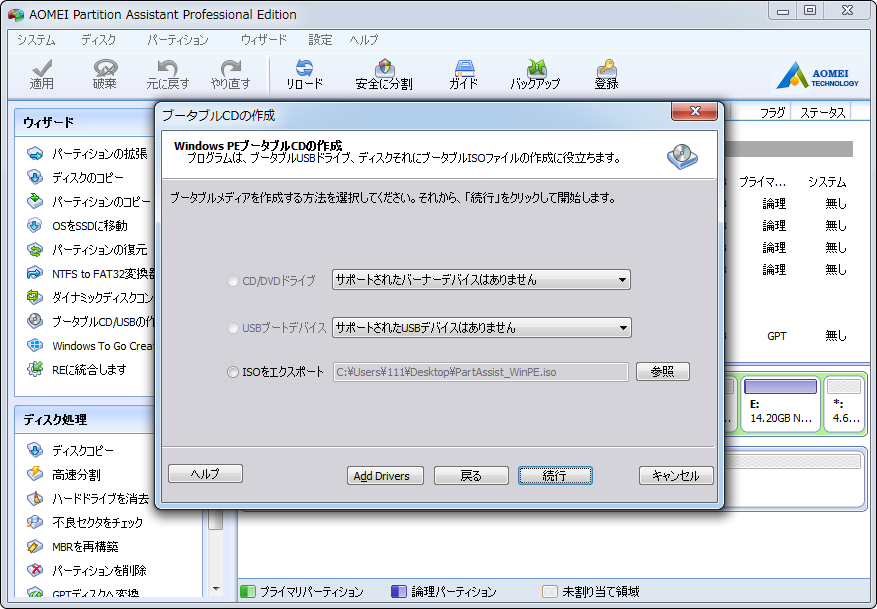Click the E: 14.20GB partition block
The width and height of the screenshot is (877, 609).
(x=781, y=404)
